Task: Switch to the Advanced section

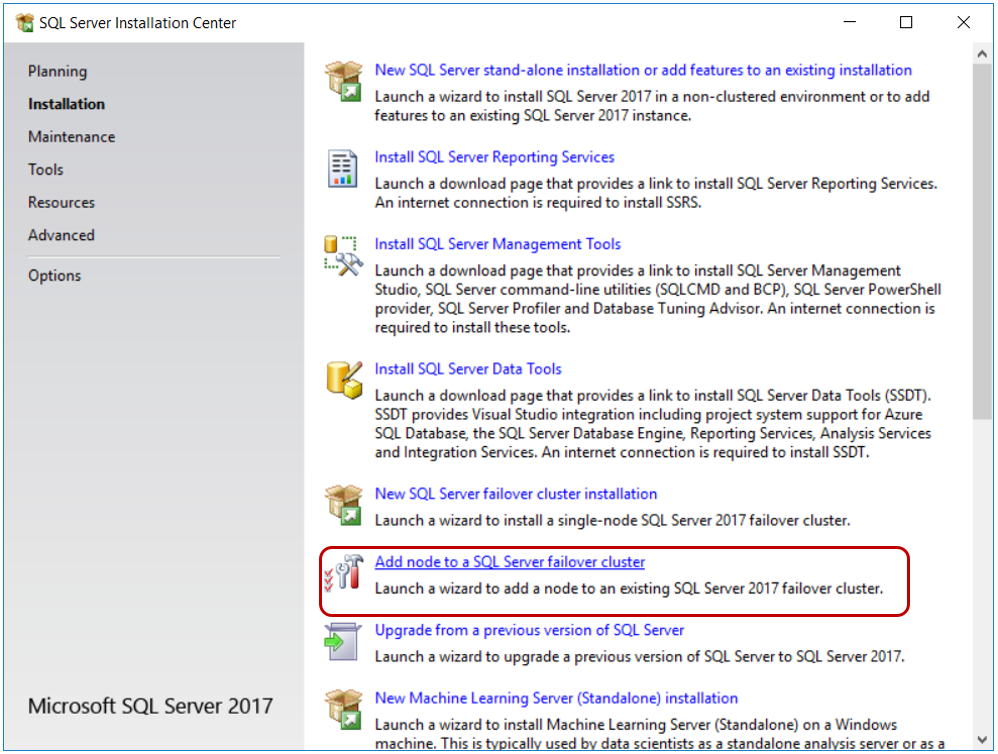Action: tap(61, 235)
